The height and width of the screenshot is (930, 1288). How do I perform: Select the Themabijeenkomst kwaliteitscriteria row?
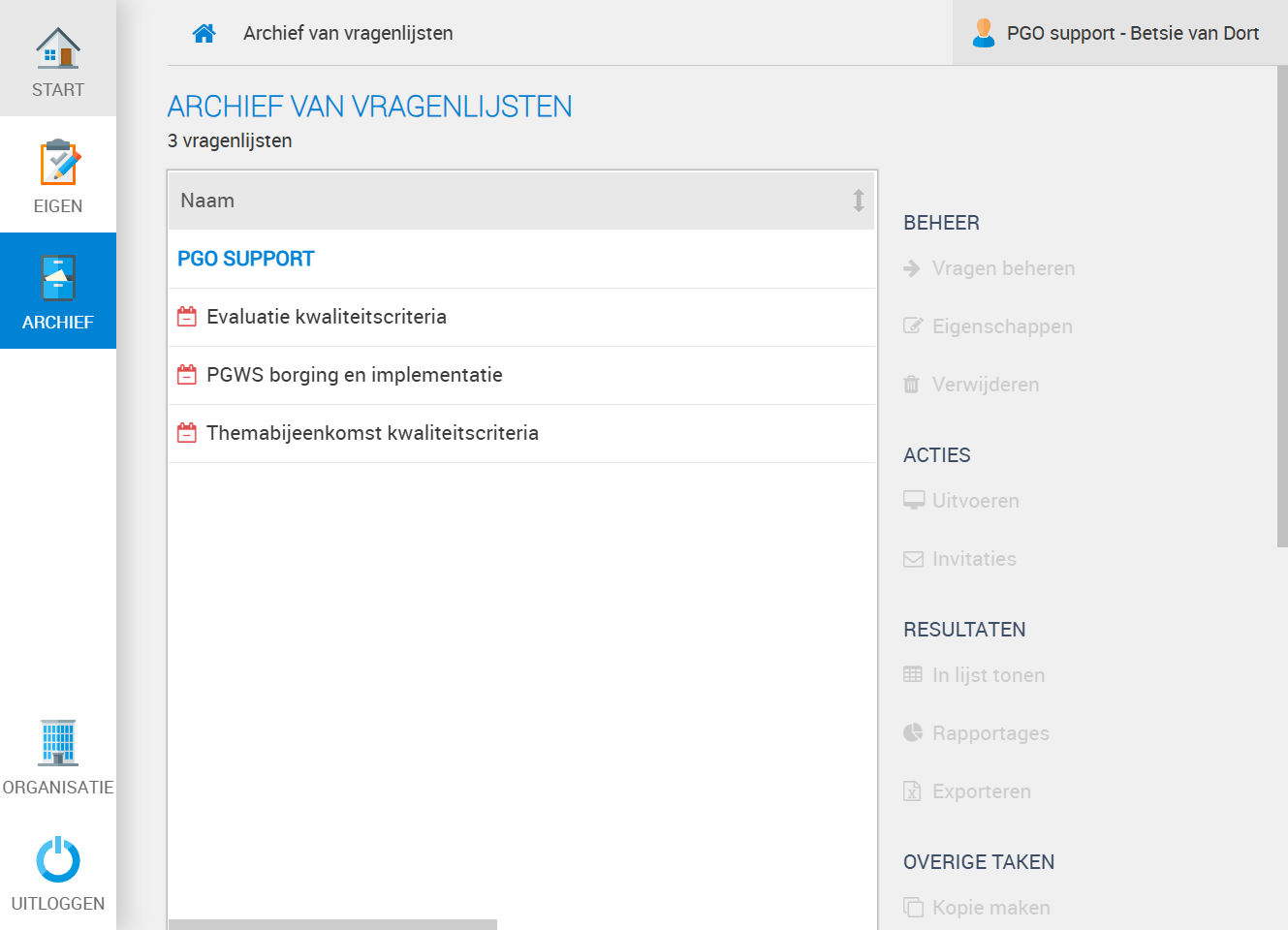point(522,433)
